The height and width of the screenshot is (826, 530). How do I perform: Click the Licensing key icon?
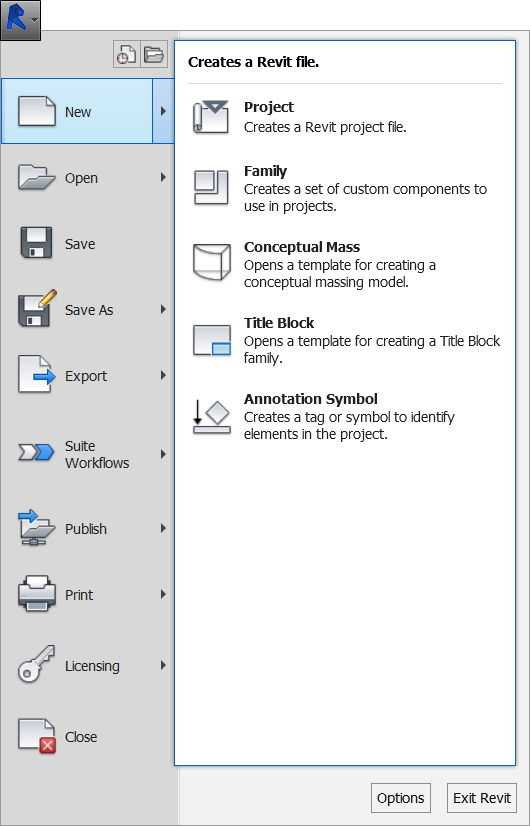[x=36, y=664]
